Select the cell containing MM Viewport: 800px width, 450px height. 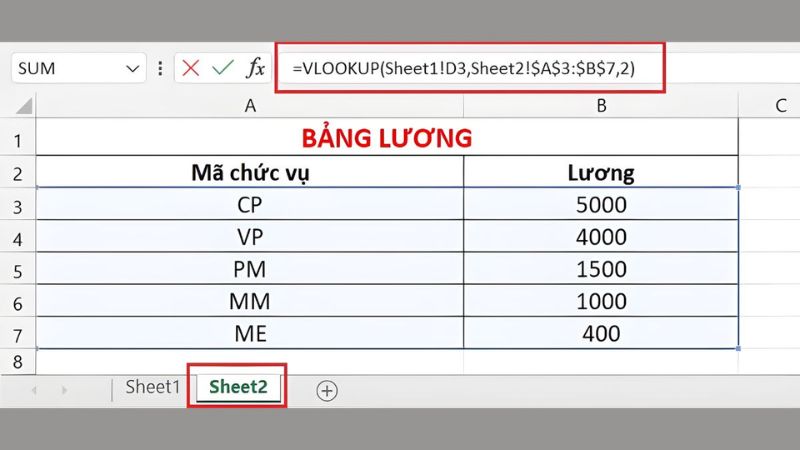(250, 301)
